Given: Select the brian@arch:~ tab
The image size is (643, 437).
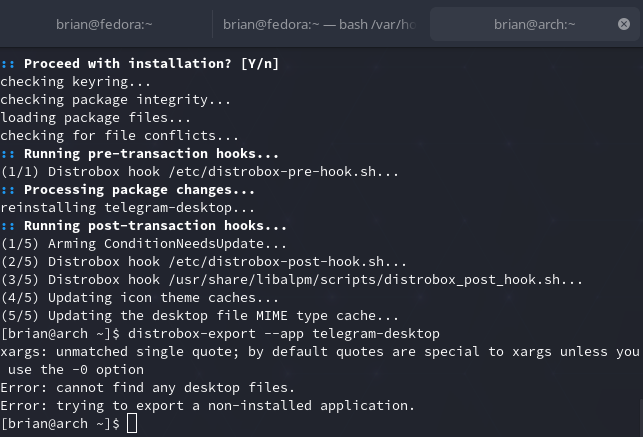Looking at the screenshot, I should [533, 24].
